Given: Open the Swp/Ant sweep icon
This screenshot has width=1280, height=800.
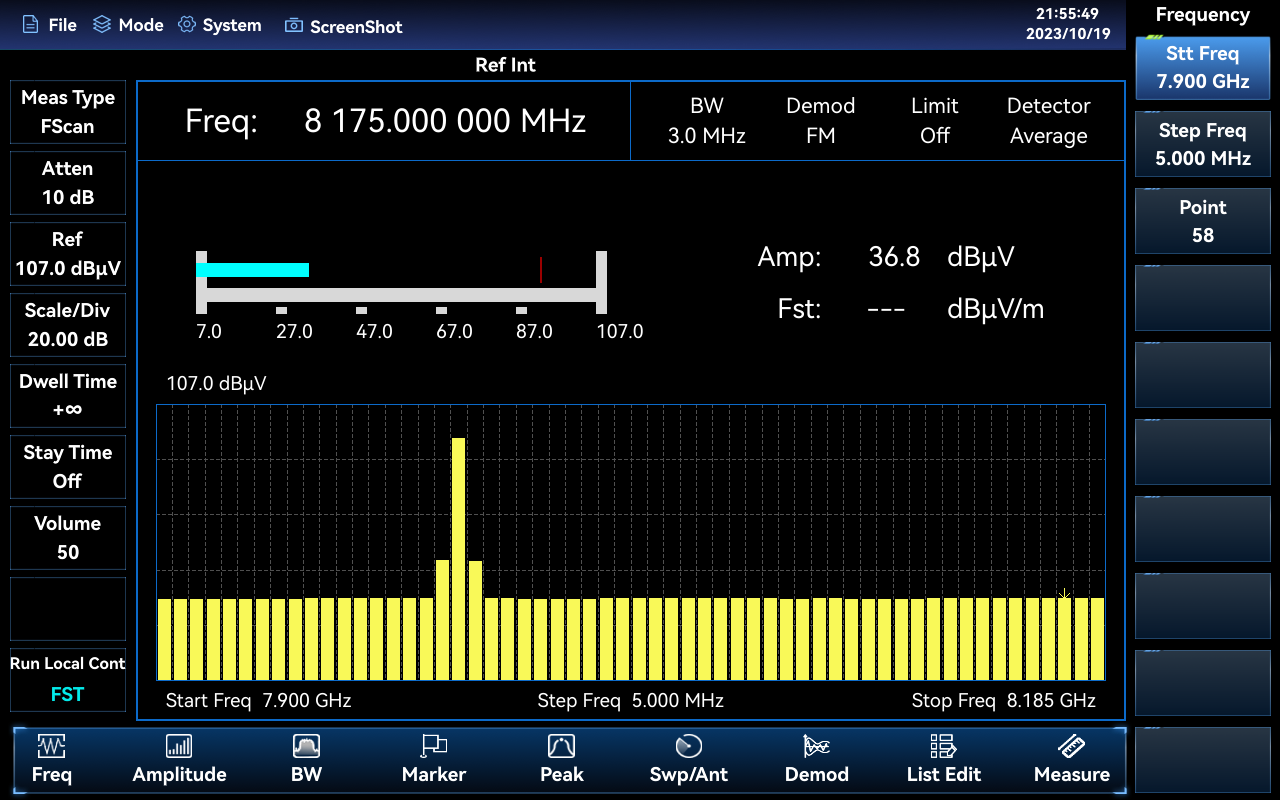Looking at the screenshot, I should (689, 746).
